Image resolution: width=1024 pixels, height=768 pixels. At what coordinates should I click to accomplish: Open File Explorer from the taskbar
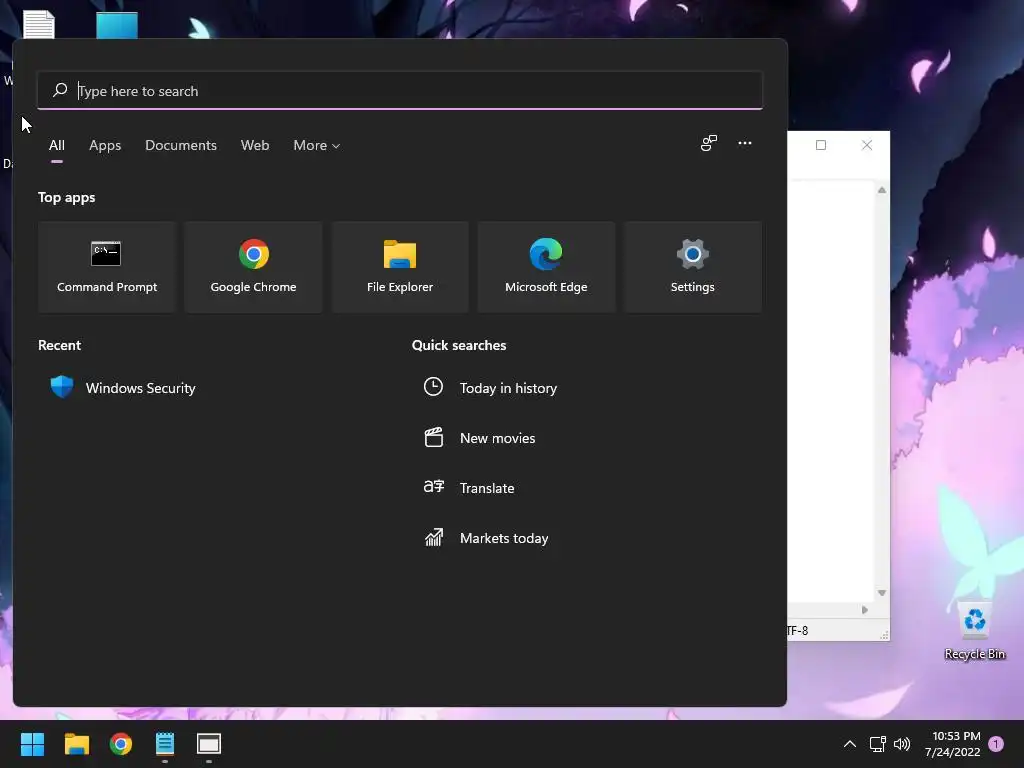[76, 744]
